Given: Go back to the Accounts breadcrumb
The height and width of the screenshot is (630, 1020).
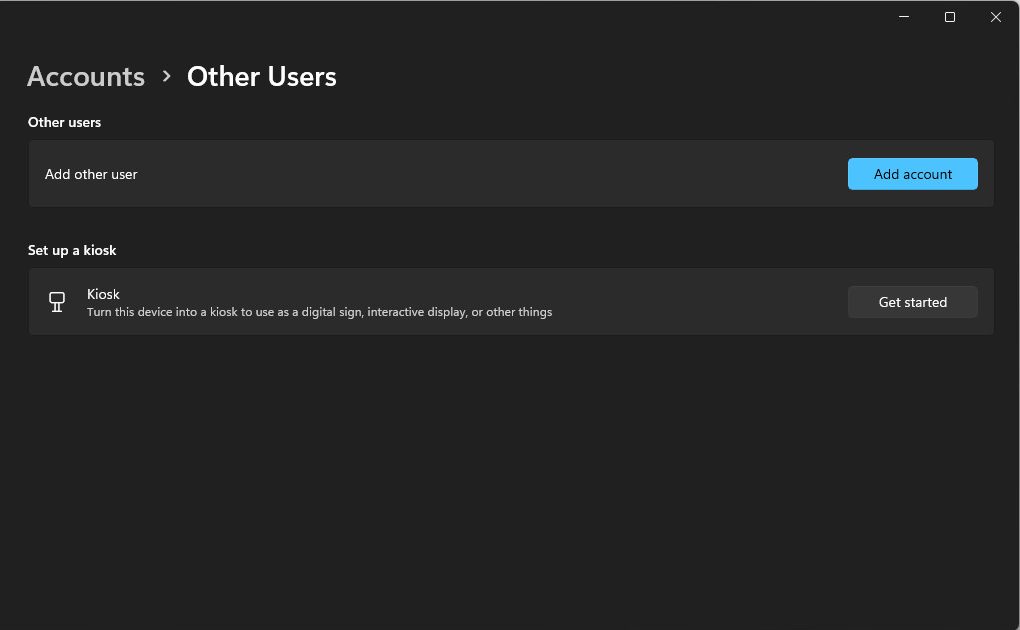Looking at the screenshot, I should 86,77.
